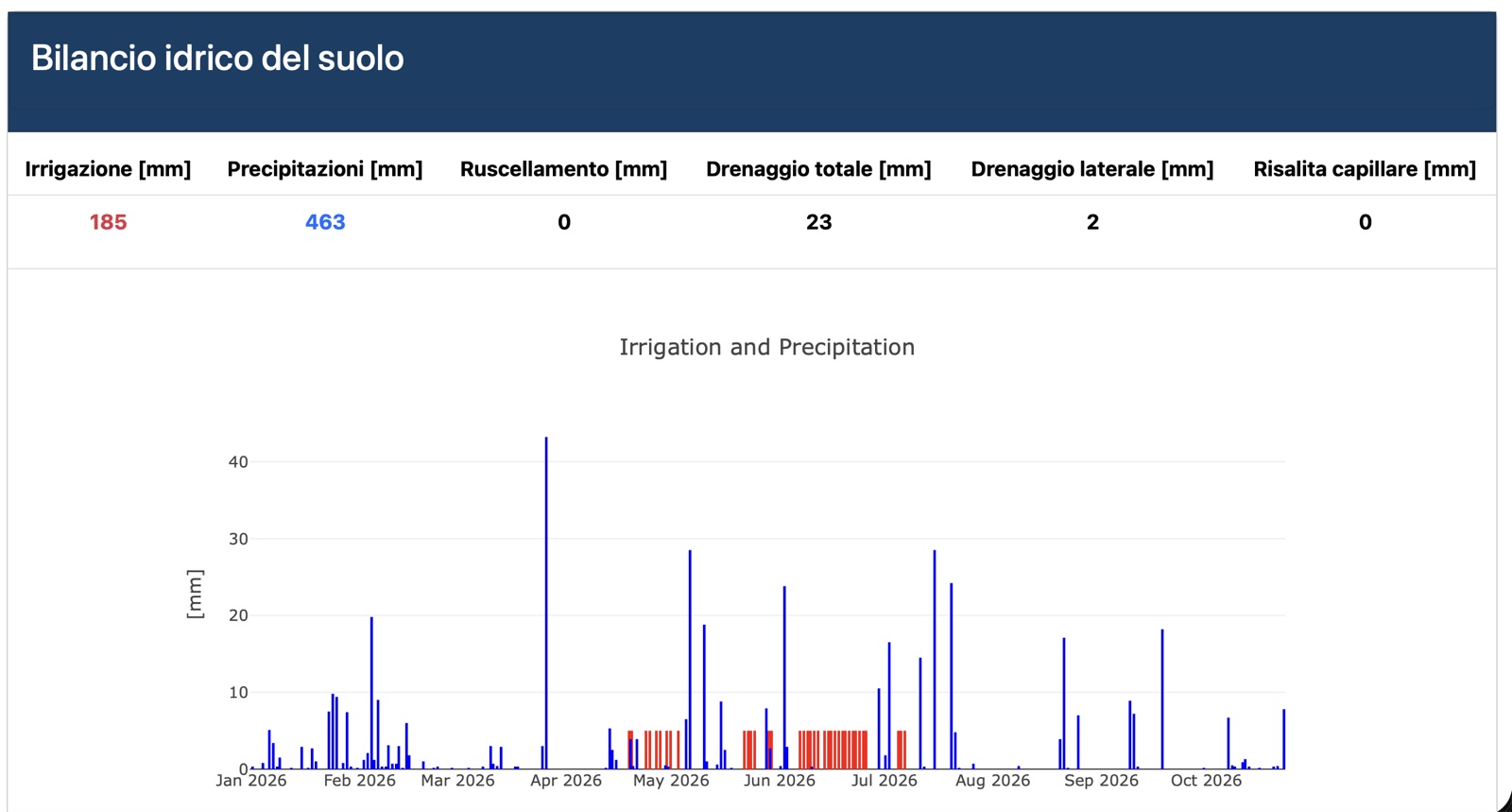Click the Apr 2026 x-axis label
Screen dimensions: 1512x812
tap(565, 781)
